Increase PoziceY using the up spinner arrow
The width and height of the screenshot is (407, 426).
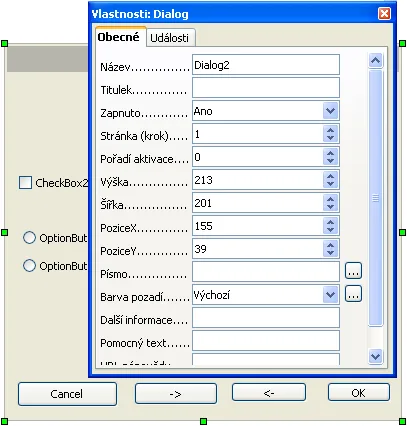point(330,245)
